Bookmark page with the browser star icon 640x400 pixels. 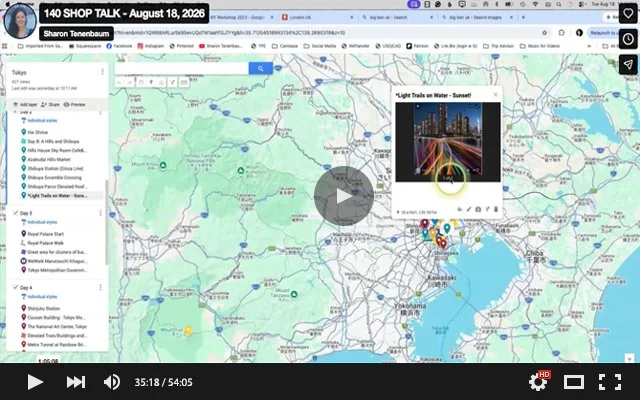(544, 33)
